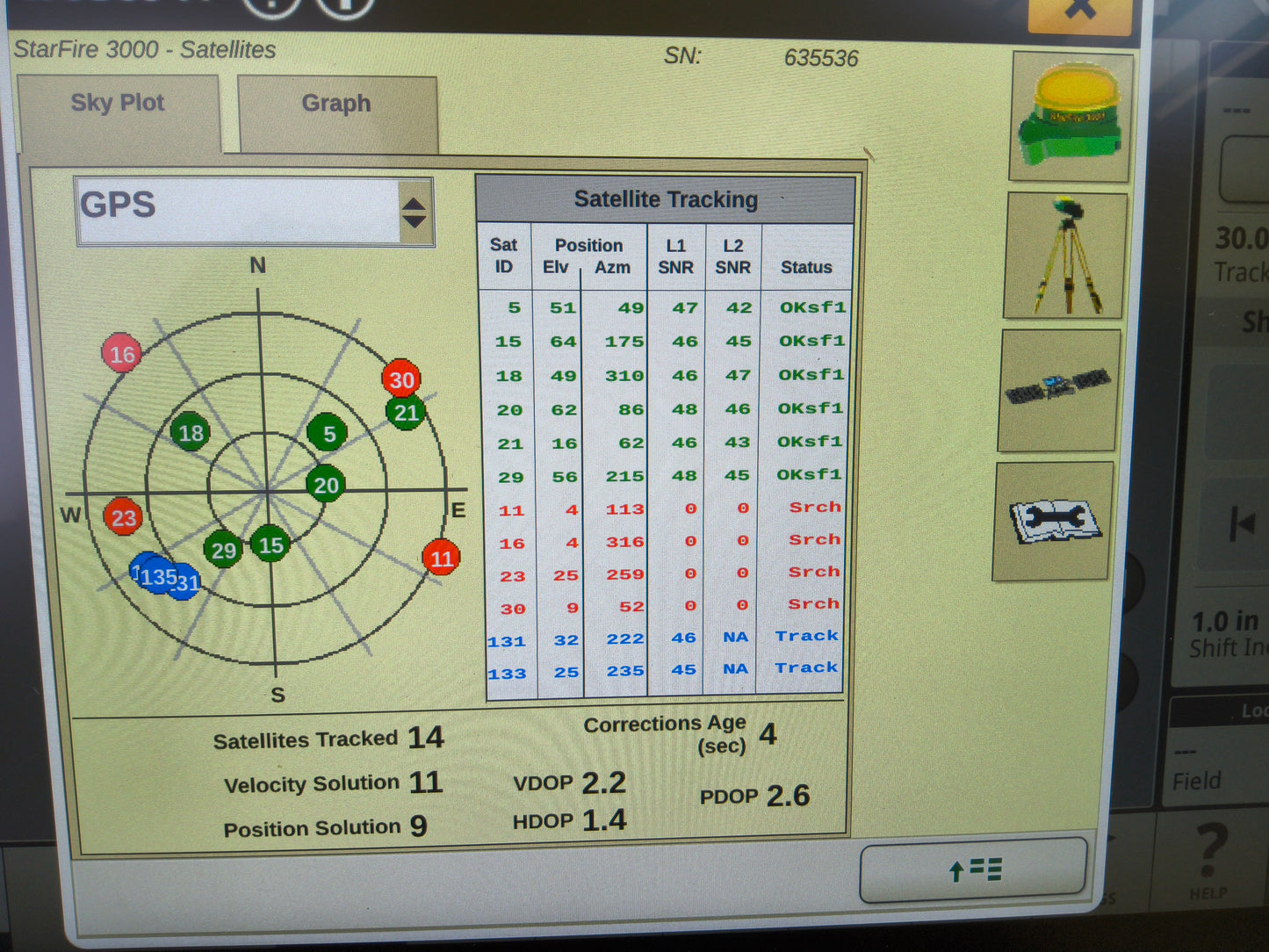
Task: Select satellite 20 marker on sky plot
Action: 326,486
